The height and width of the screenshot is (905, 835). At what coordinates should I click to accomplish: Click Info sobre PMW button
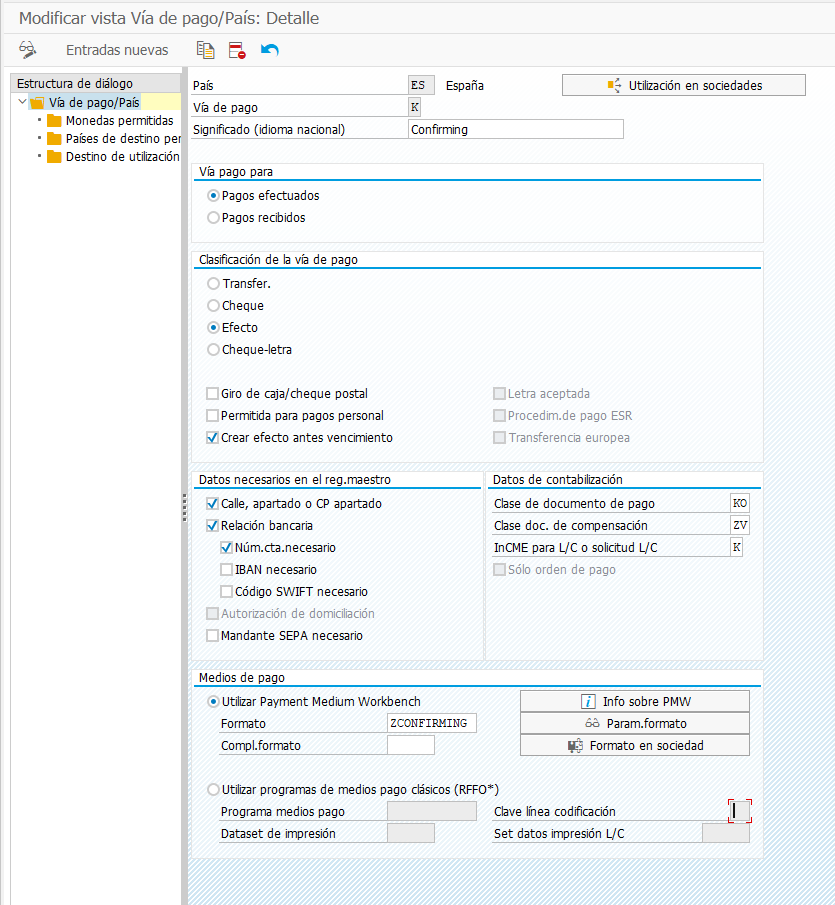[635, 701]
